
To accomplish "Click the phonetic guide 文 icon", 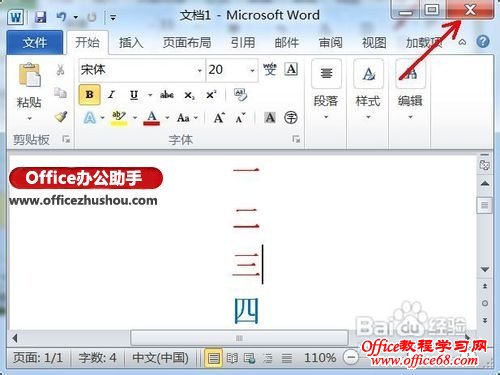I will coord(270,69).
